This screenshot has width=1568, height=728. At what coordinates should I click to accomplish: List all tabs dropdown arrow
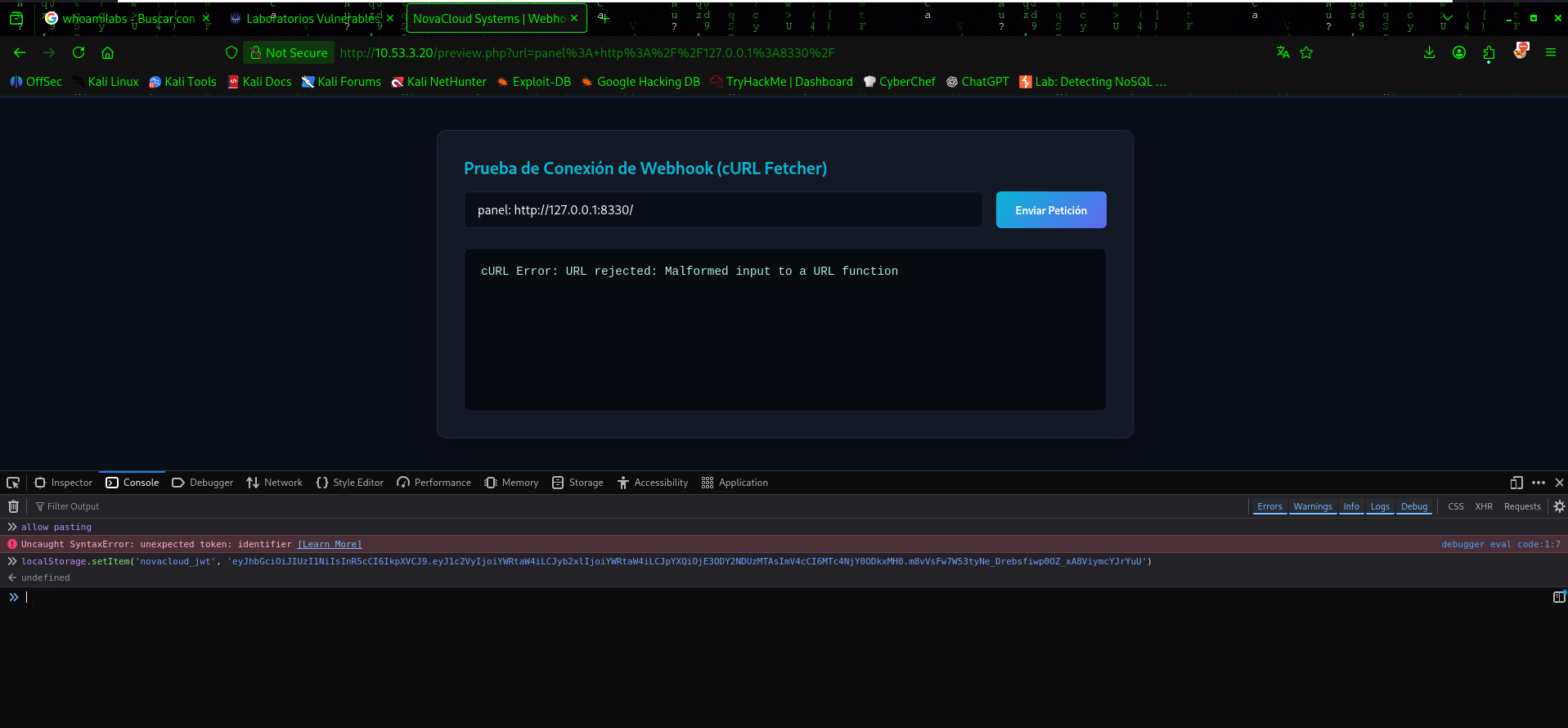pyautogui.click(x=1447, y=18)
